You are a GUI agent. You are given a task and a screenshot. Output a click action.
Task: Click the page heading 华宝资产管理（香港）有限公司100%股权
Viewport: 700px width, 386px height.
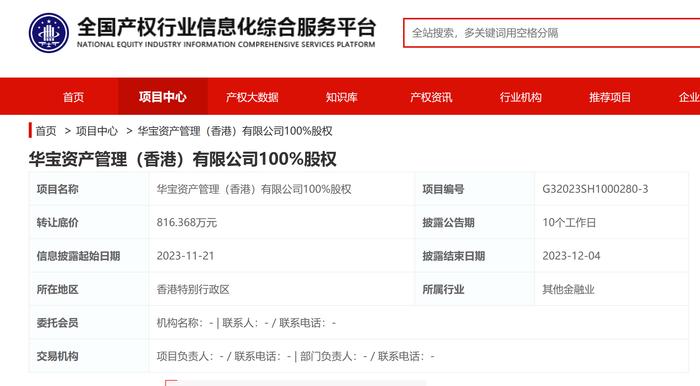click(x=183, y=159)
